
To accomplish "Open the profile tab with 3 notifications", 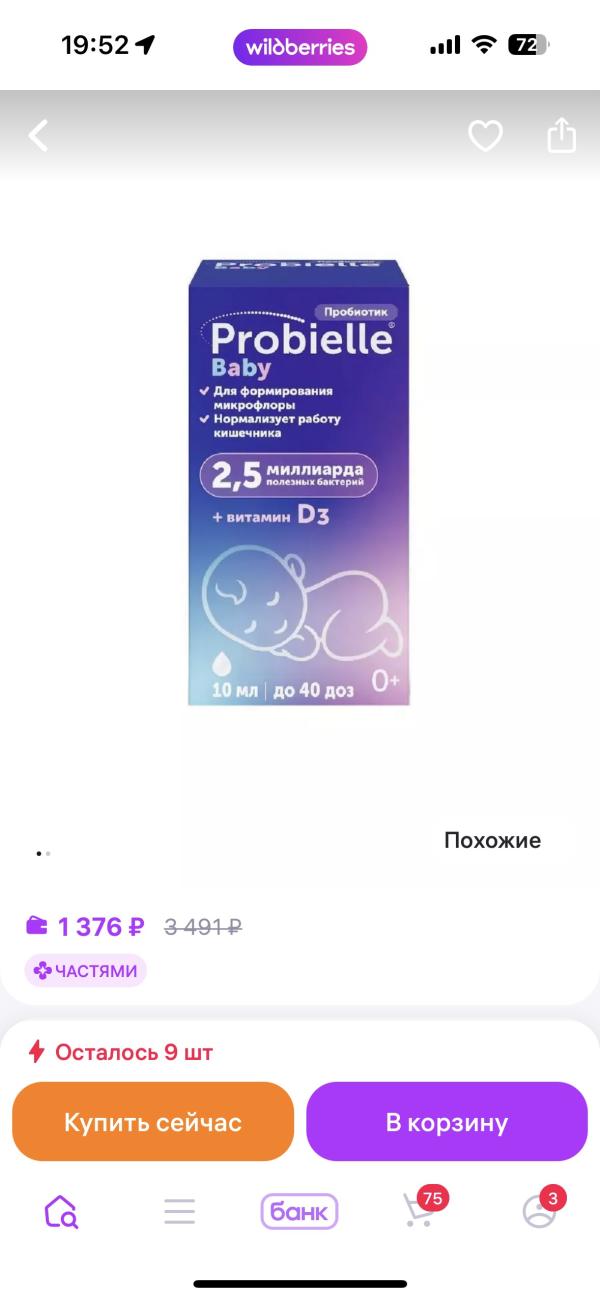I will tap(540, 1209).
